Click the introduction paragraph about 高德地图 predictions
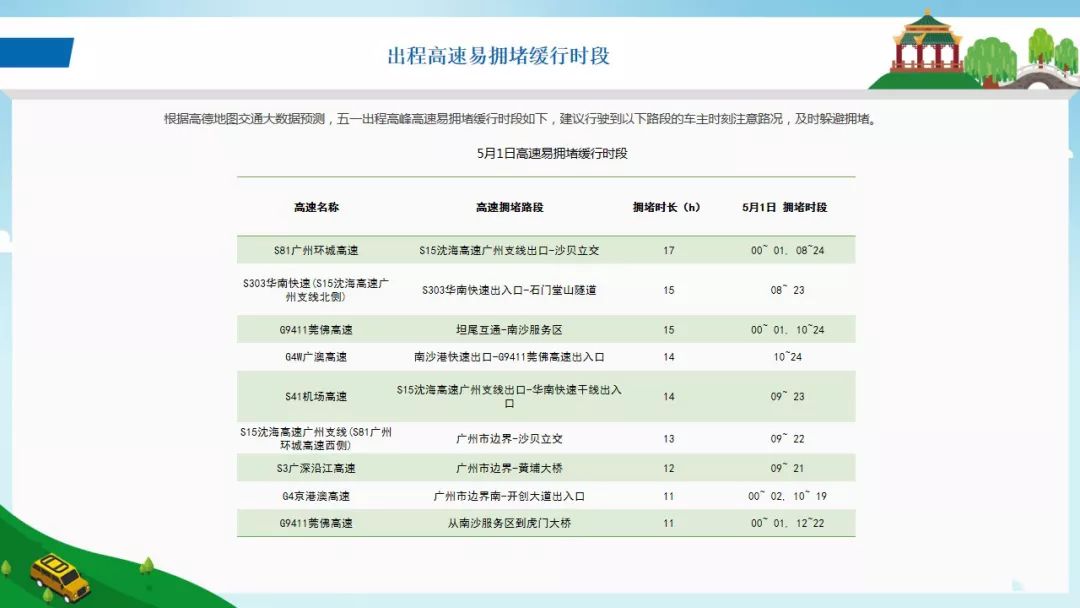 coord(540,117)
